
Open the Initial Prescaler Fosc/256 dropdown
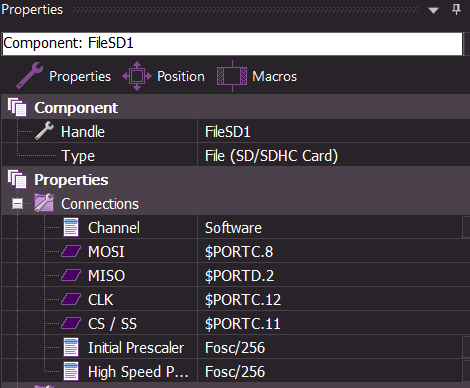(466, 347)
